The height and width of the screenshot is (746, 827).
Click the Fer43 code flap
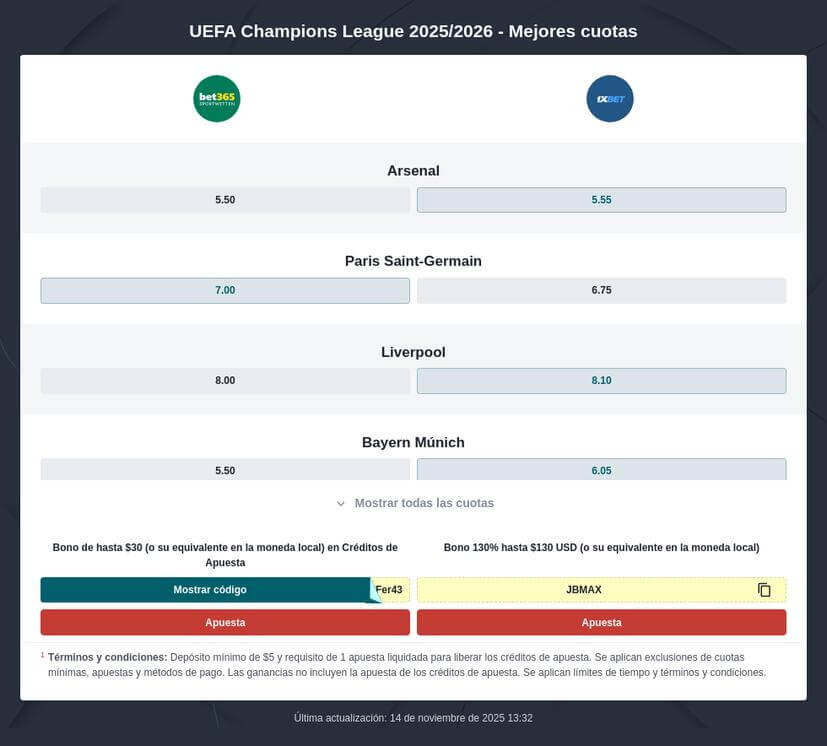387,589
